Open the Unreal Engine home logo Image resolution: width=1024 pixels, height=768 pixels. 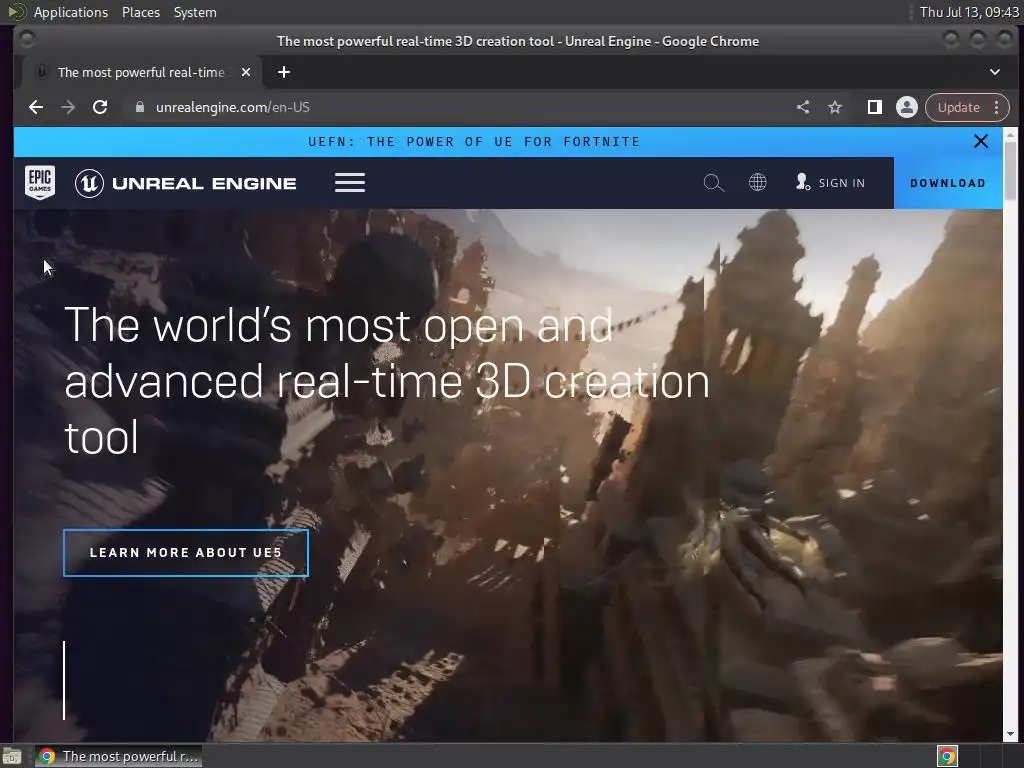(x=185, y=184)
